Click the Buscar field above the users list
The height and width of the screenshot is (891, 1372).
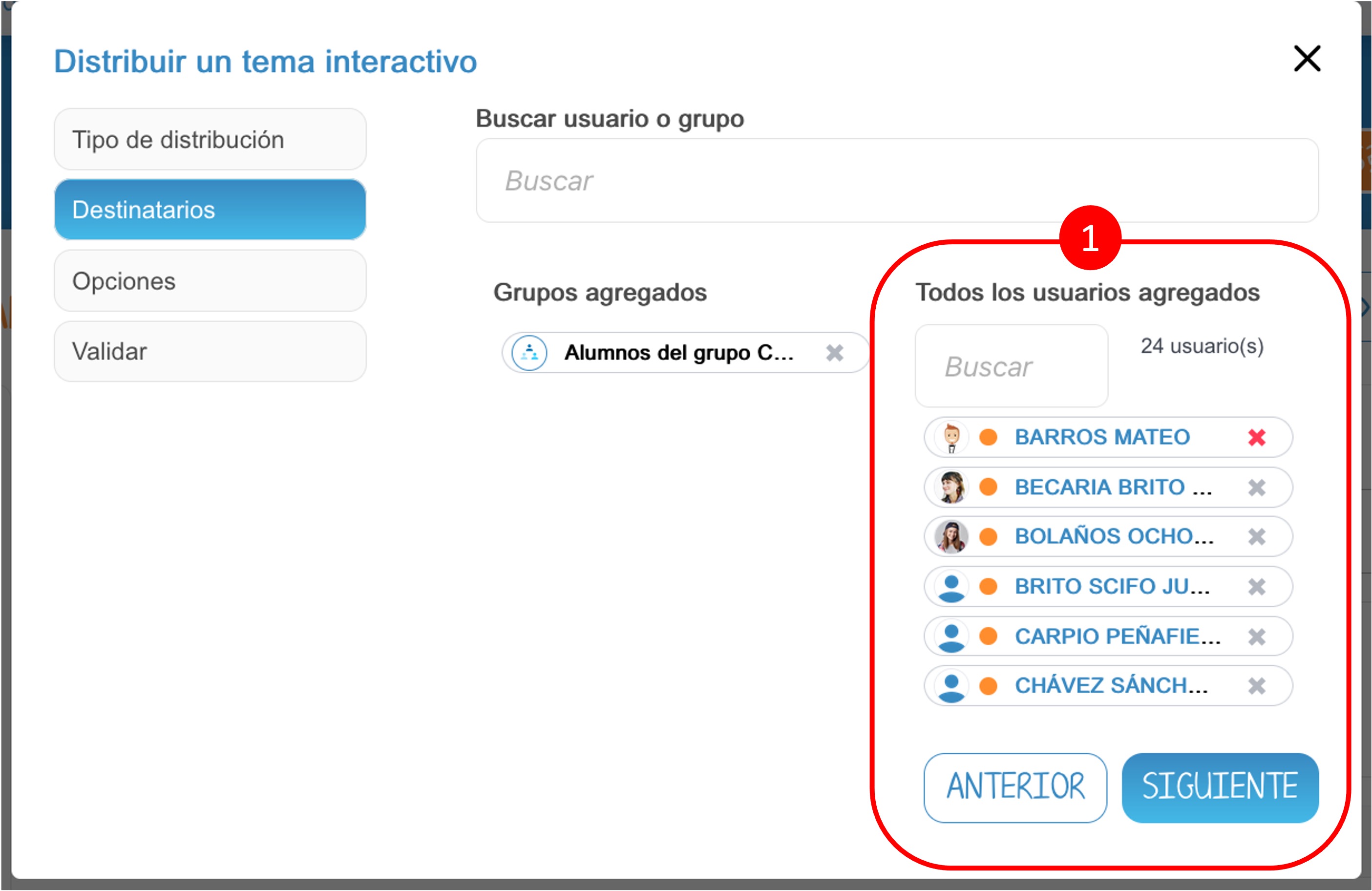click(1011, 365)
